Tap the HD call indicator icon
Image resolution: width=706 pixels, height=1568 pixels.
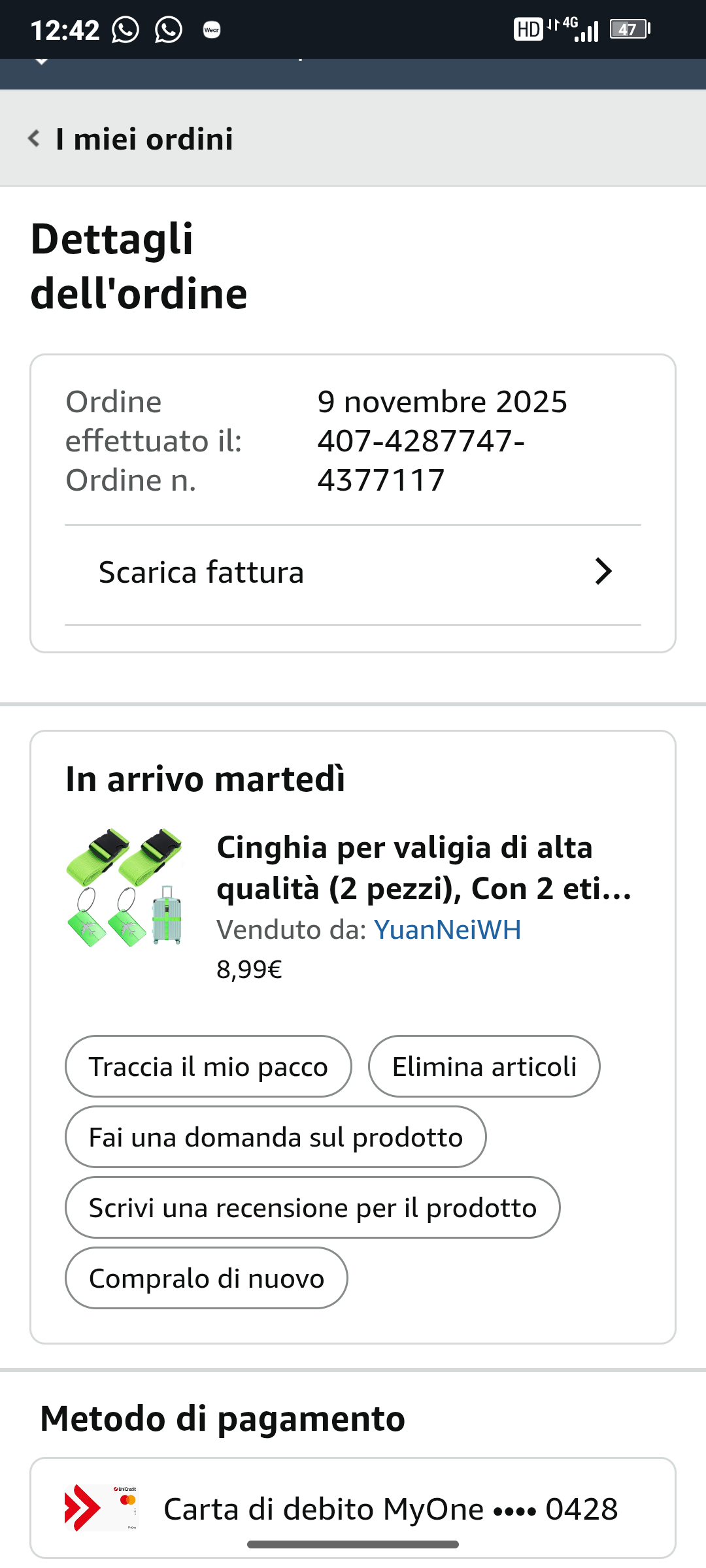[x=528, y=29]
